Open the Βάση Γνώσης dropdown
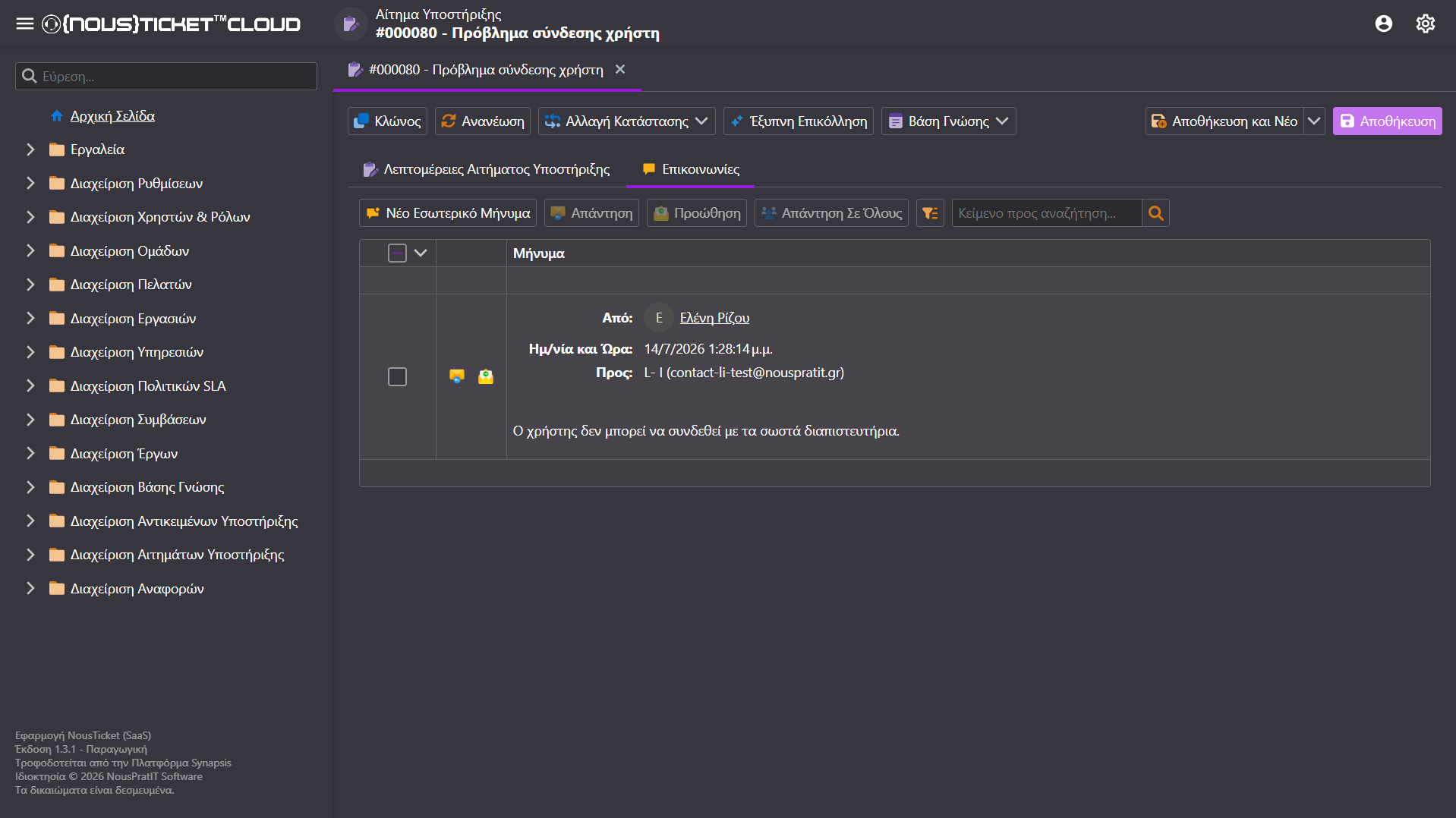1456x818 pixels. (948, 121)
